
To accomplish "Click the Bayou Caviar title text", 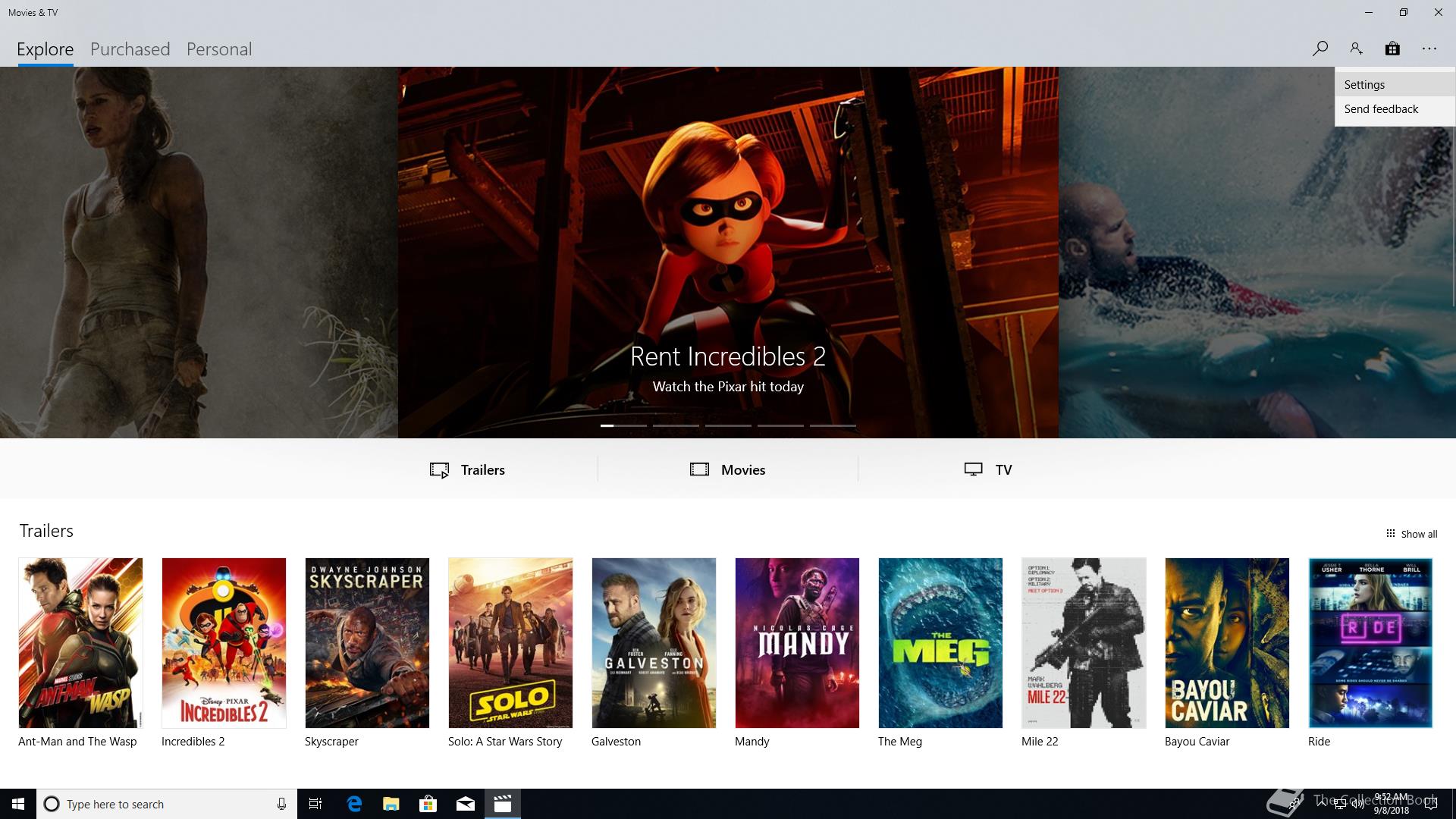I will coord(1197,742).
